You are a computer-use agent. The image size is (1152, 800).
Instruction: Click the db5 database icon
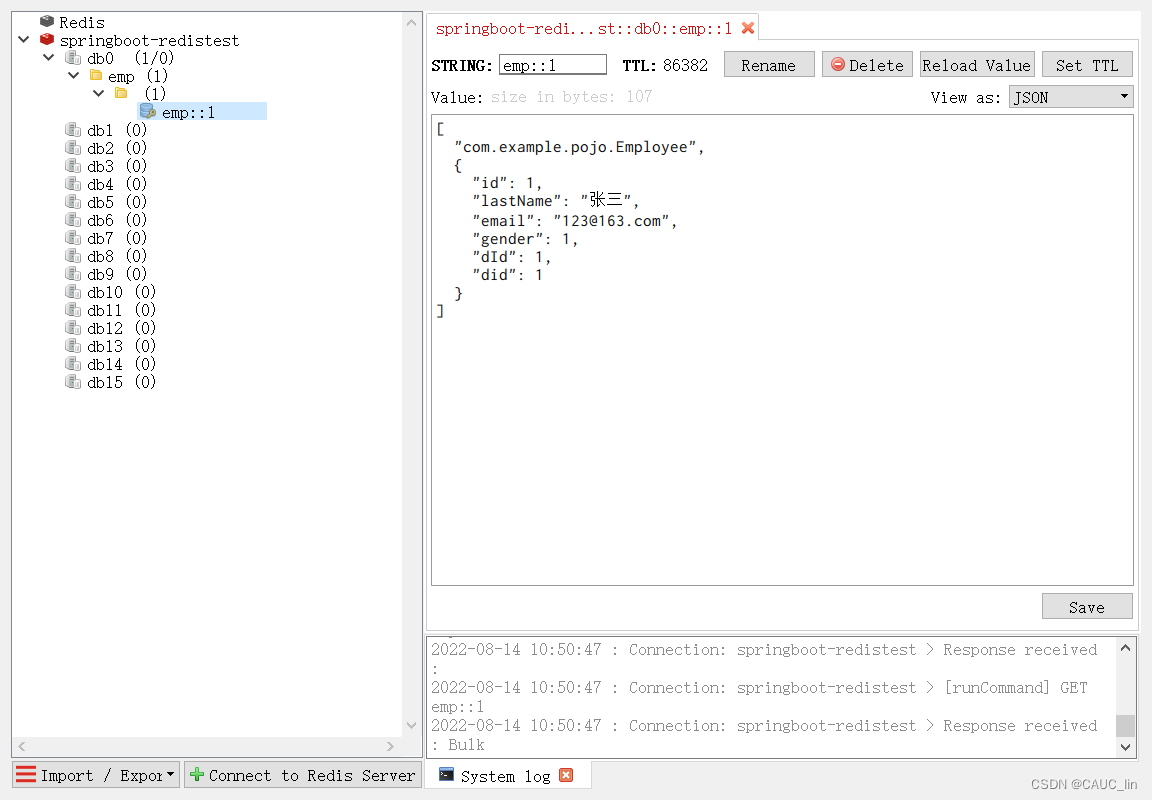73,201
